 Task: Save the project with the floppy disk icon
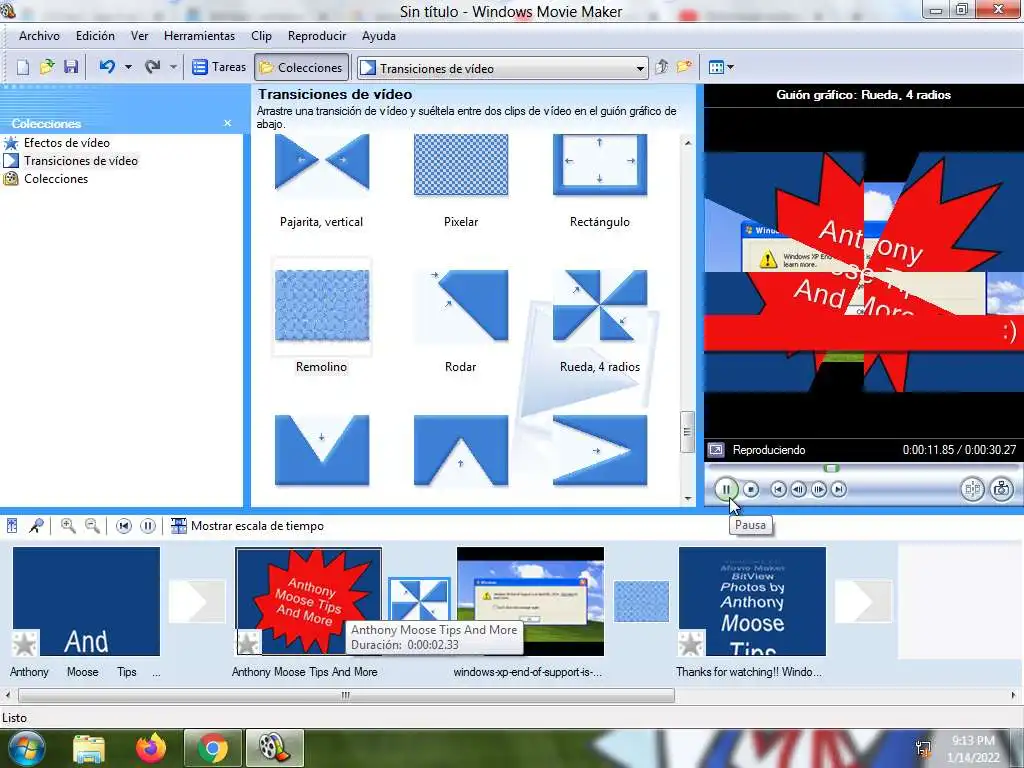pos(71,67)
